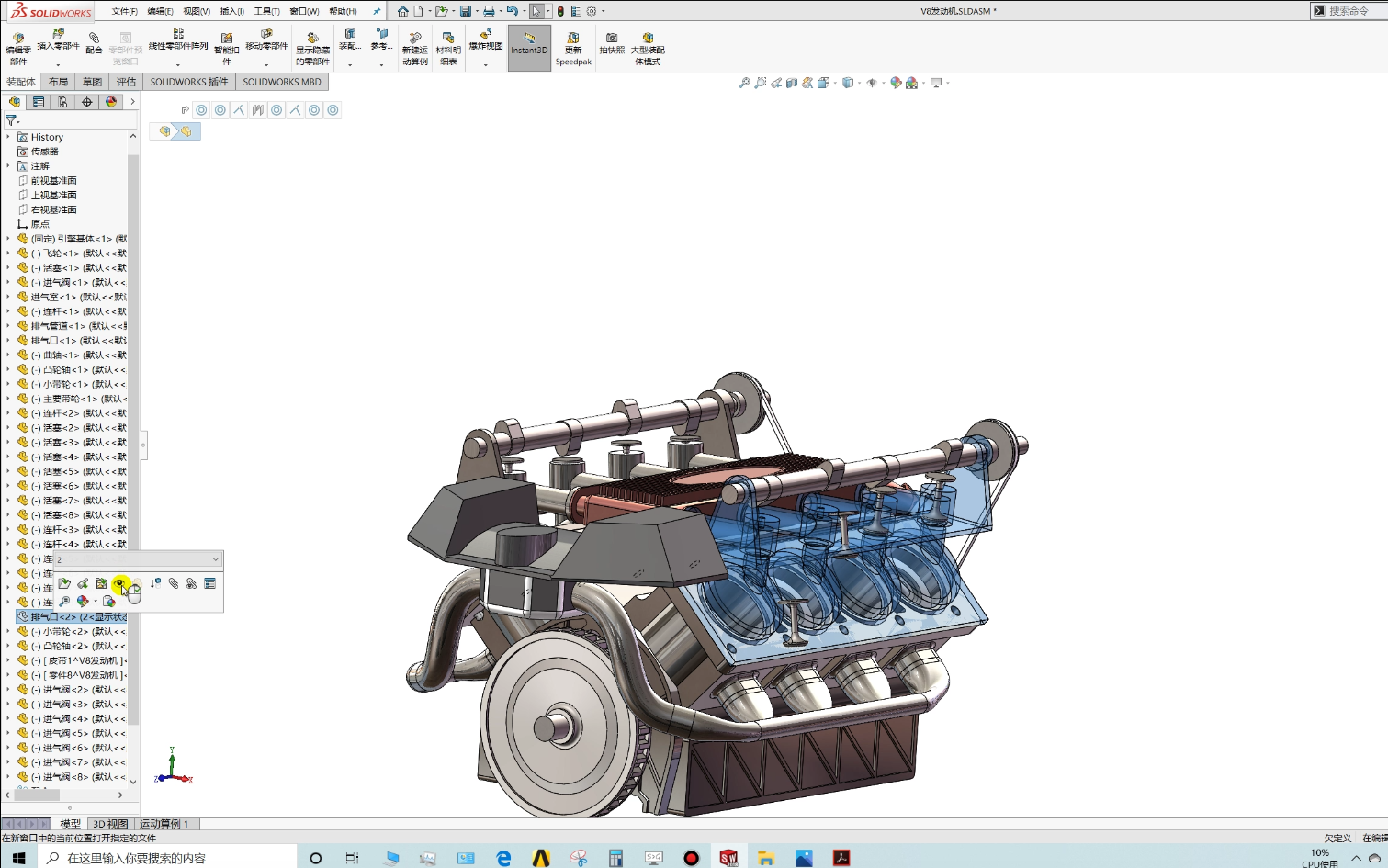
Task: Open the configuration dropdown in the context popup
Action: pyautogui.click(x=214, y=559)
